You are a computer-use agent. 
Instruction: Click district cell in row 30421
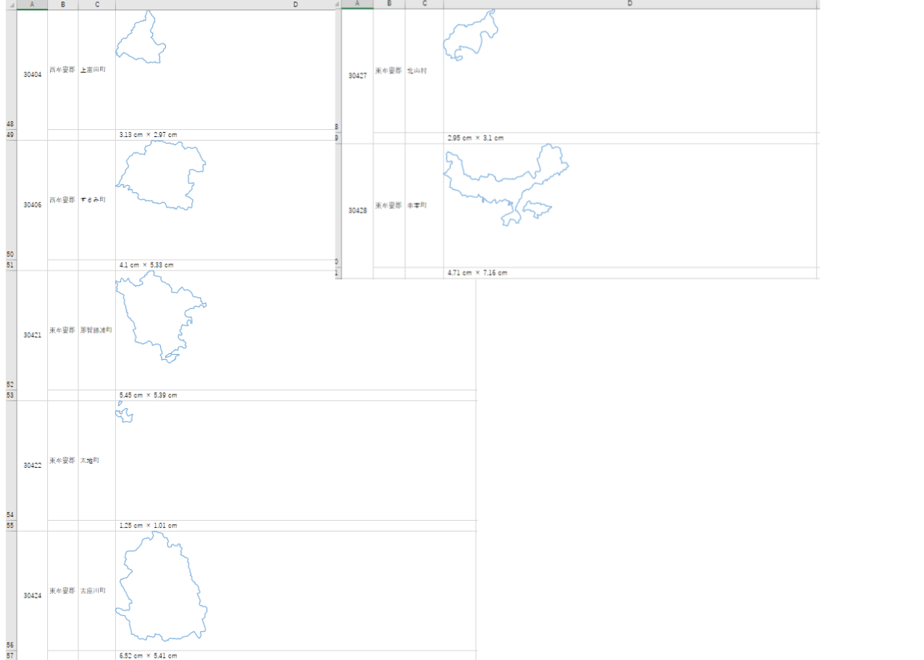63,330
